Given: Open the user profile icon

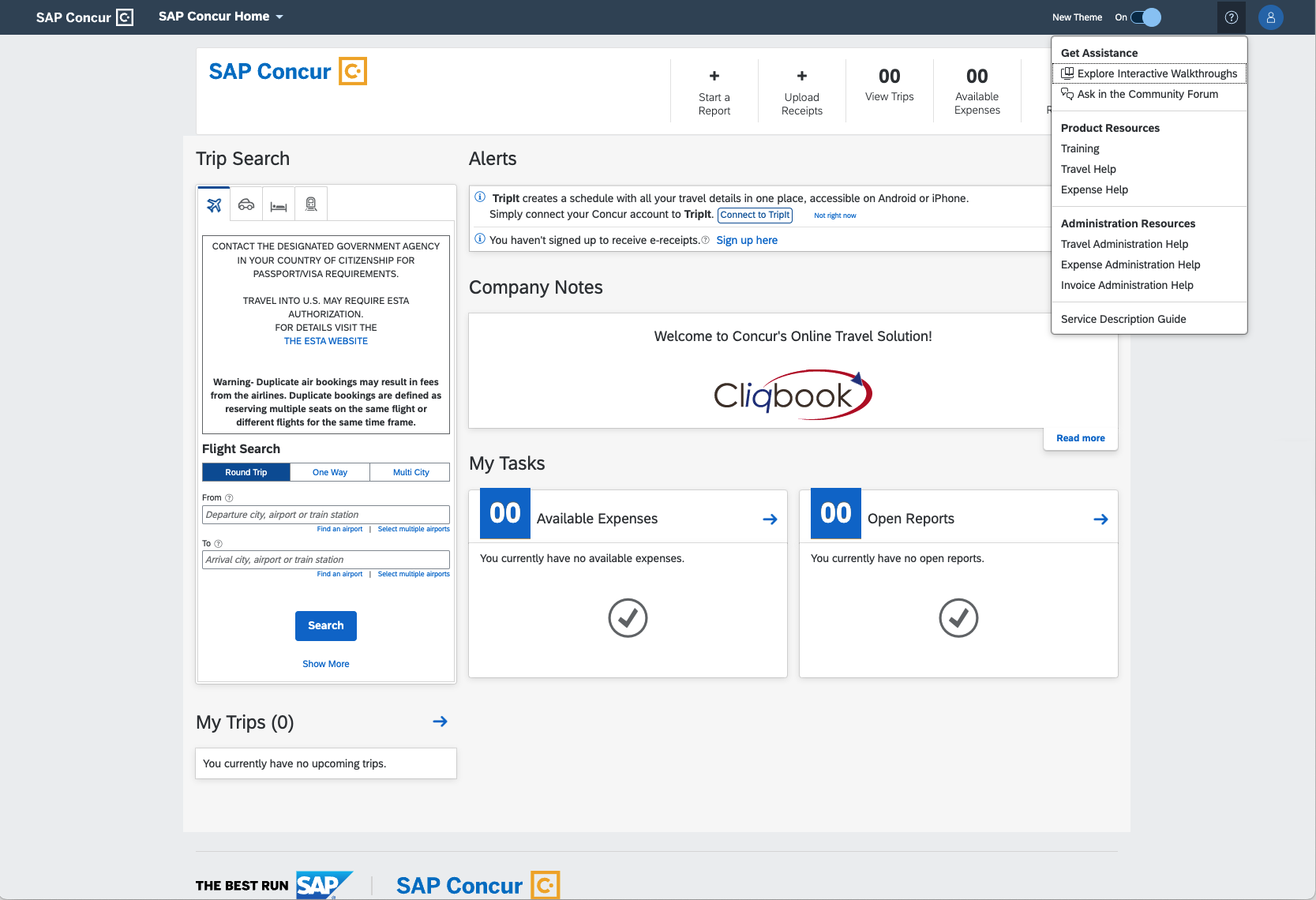Looking at the screenshot, I should click(1271, 17).
